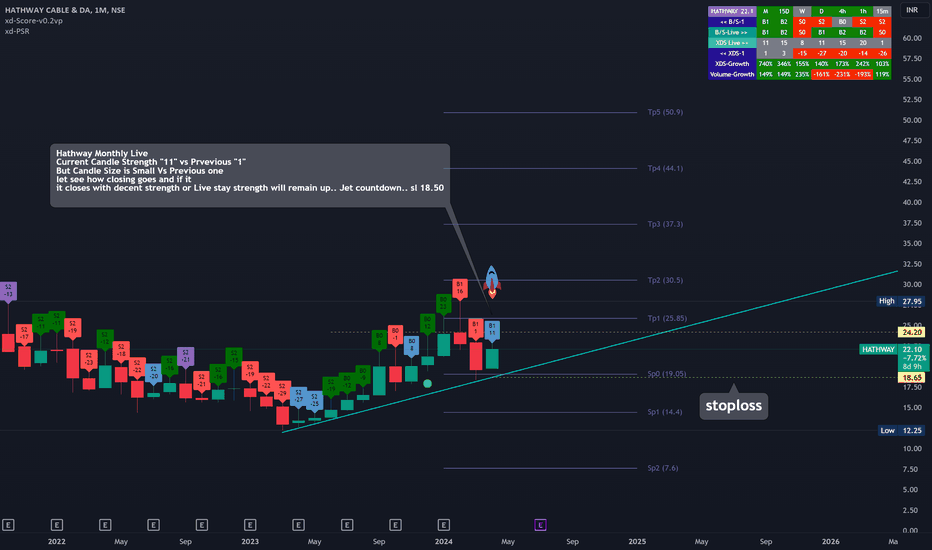Select the red 'B0 -1' signal label
Screen dimensions: 932x550
(x=395, y=335)
